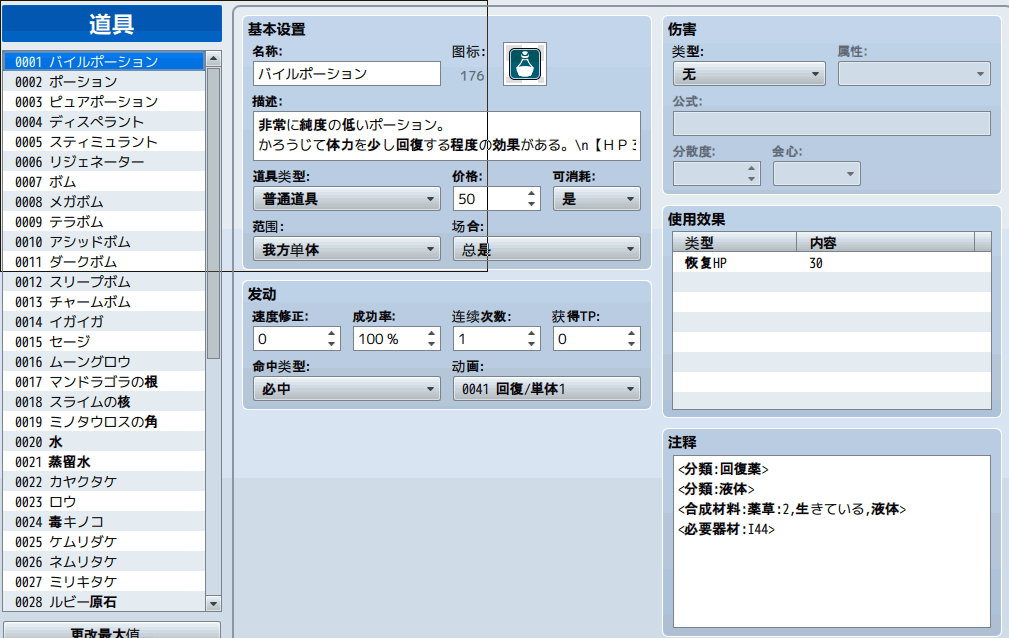Select item 0028 ルビー原石

click(104, 601)
